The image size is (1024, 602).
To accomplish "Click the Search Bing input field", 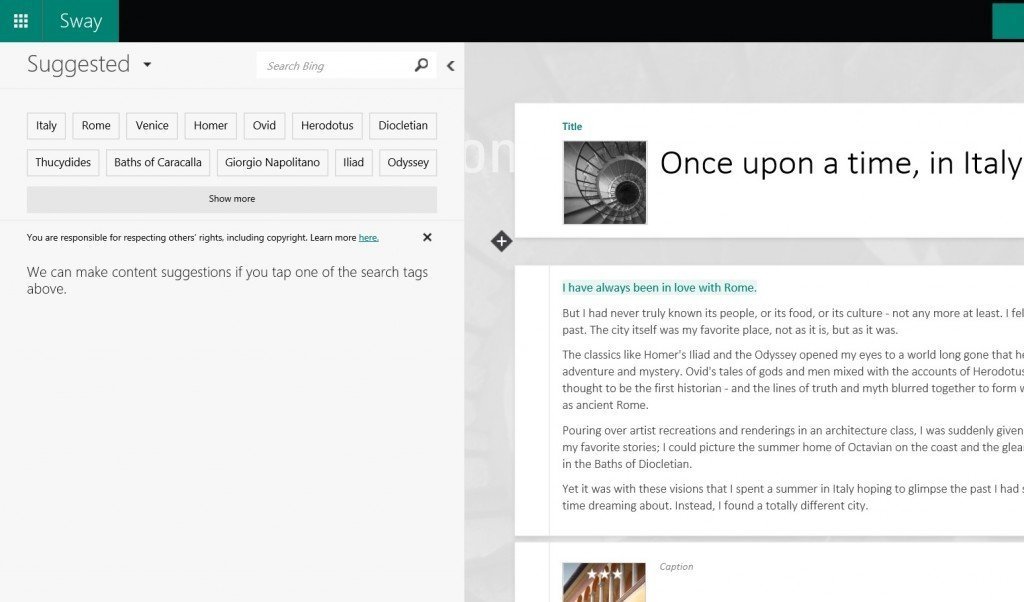I will tap(335, 66).
